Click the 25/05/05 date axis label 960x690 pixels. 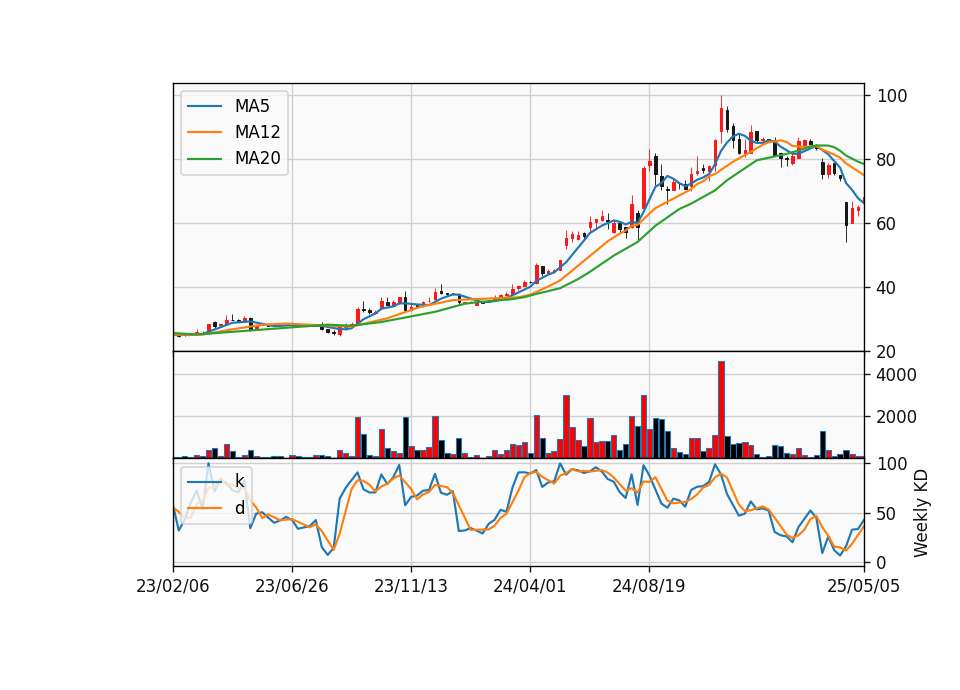tap(864, 587)
